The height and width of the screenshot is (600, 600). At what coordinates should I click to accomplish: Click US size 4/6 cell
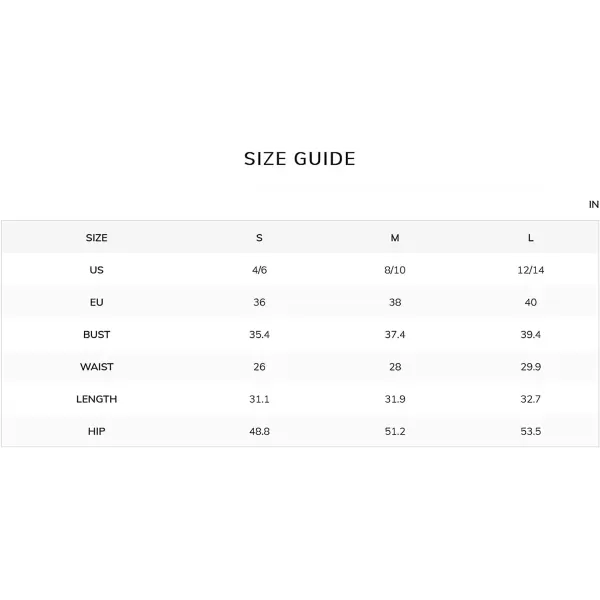[x=259, y=270]
